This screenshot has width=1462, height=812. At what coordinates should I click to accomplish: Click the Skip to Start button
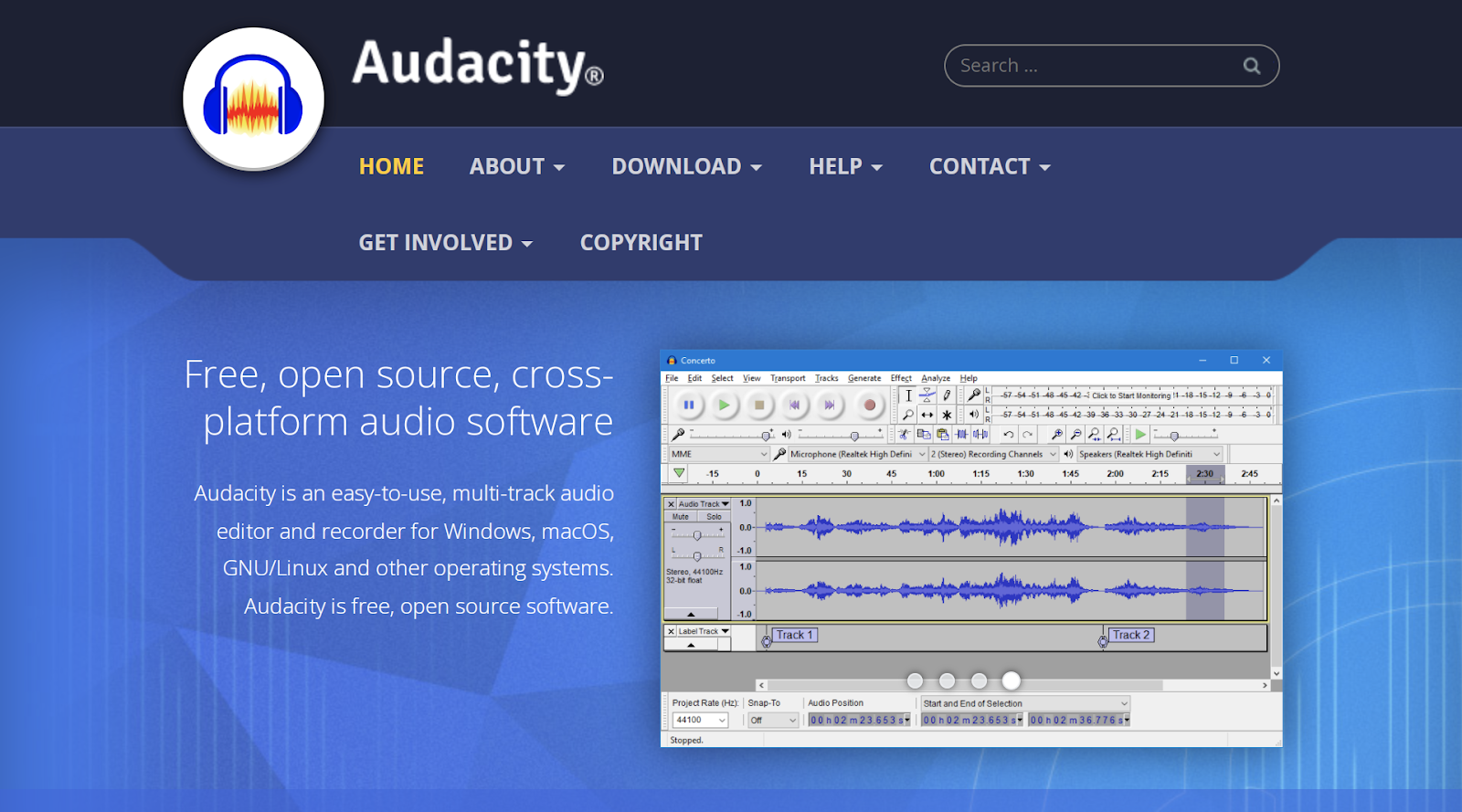794,405
